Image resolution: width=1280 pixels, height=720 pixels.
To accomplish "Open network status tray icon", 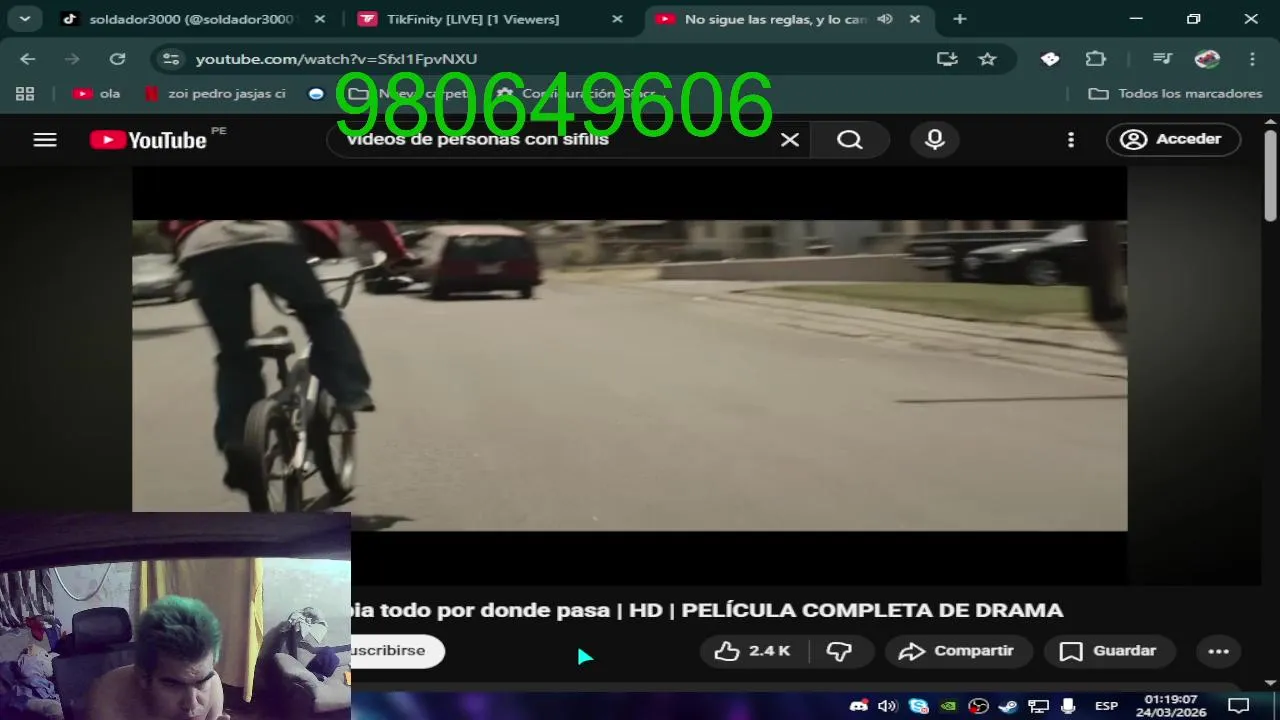I will click(x=1038, y=706).
